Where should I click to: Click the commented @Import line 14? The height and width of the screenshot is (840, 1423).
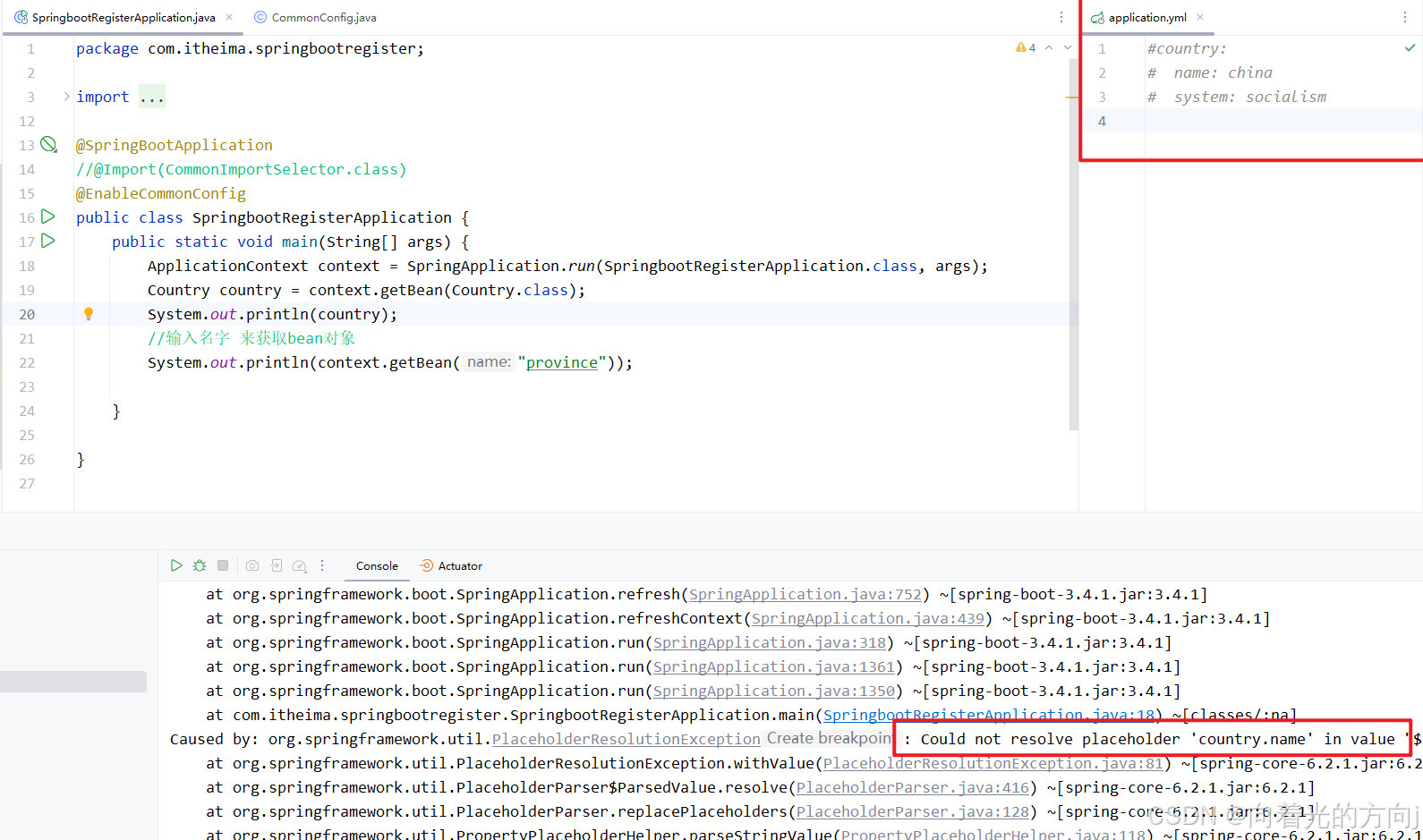[x=242, y=169]
